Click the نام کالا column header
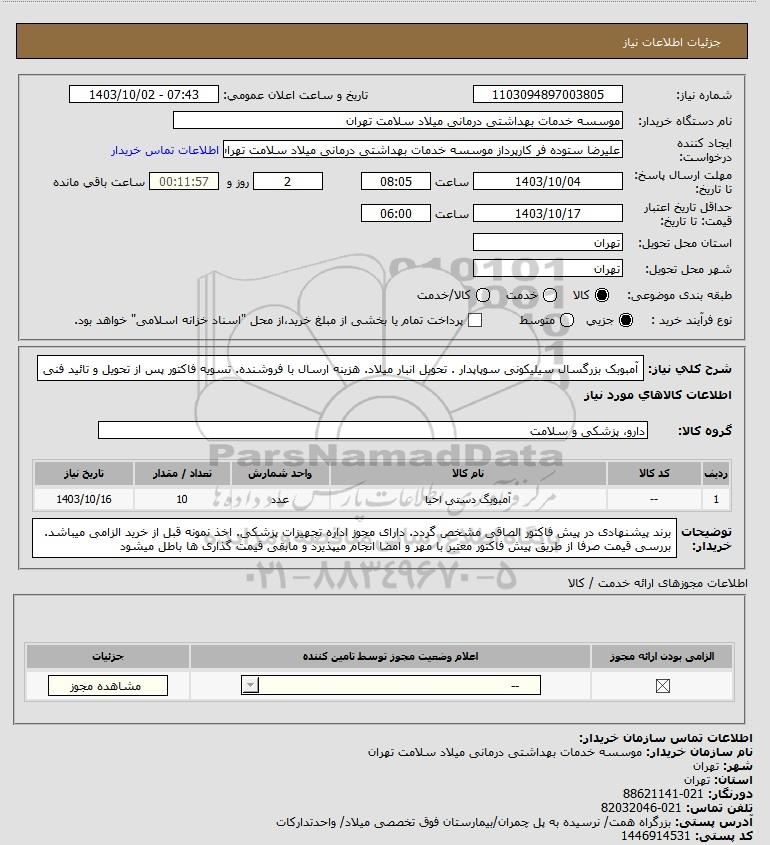Screen dimensions: 770x845 468,473
